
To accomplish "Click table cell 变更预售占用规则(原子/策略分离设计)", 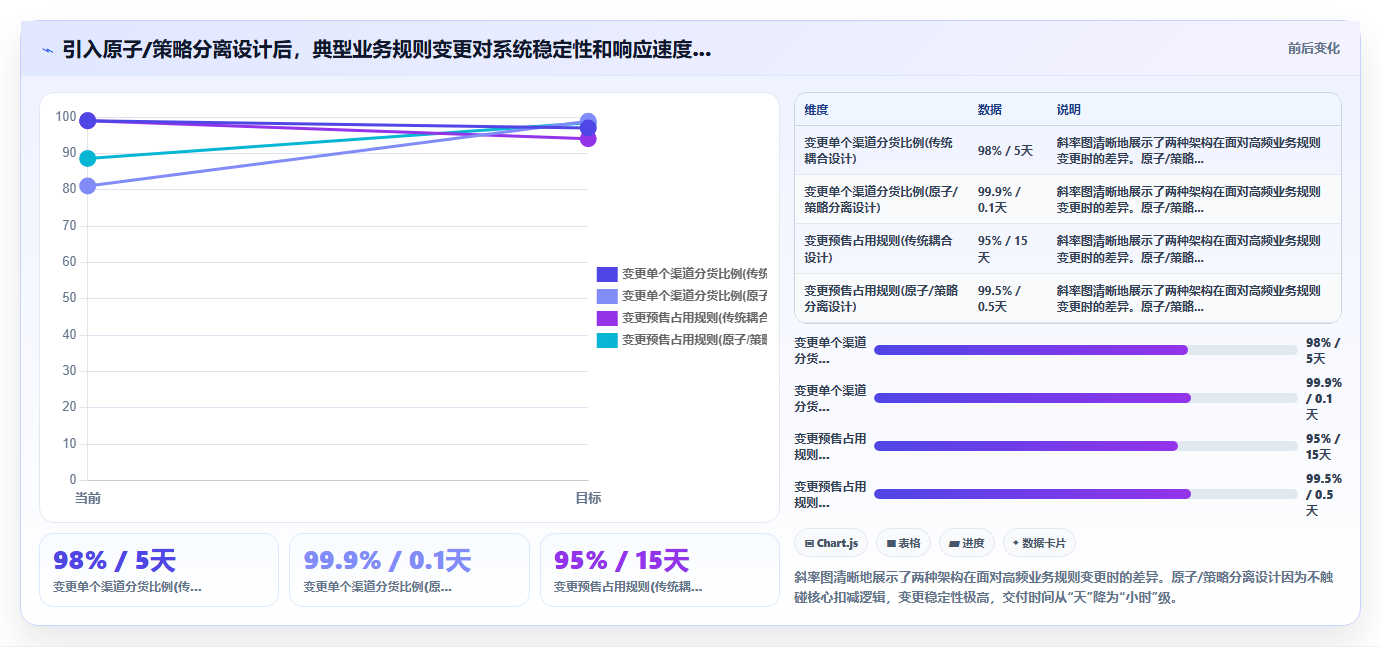I will tap(881, 298).
